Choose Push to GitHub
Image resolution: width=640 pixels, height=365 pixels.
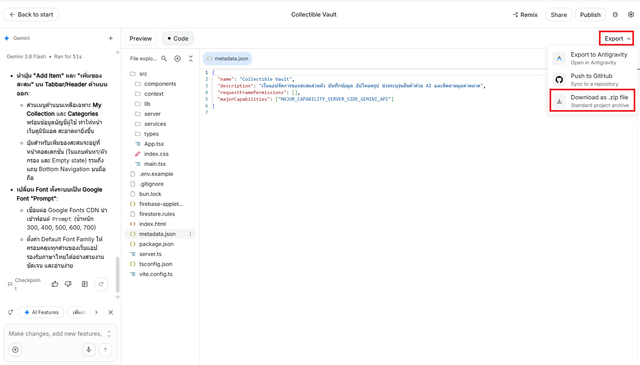point(592,80)
